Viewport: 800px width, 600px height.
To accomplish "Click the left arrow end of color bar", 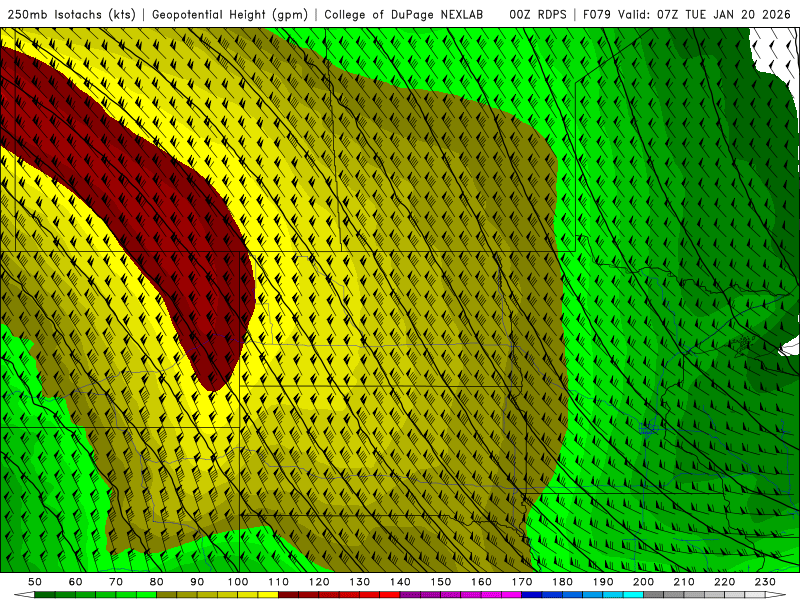I will pyautogui.click(x=24, y=595).
